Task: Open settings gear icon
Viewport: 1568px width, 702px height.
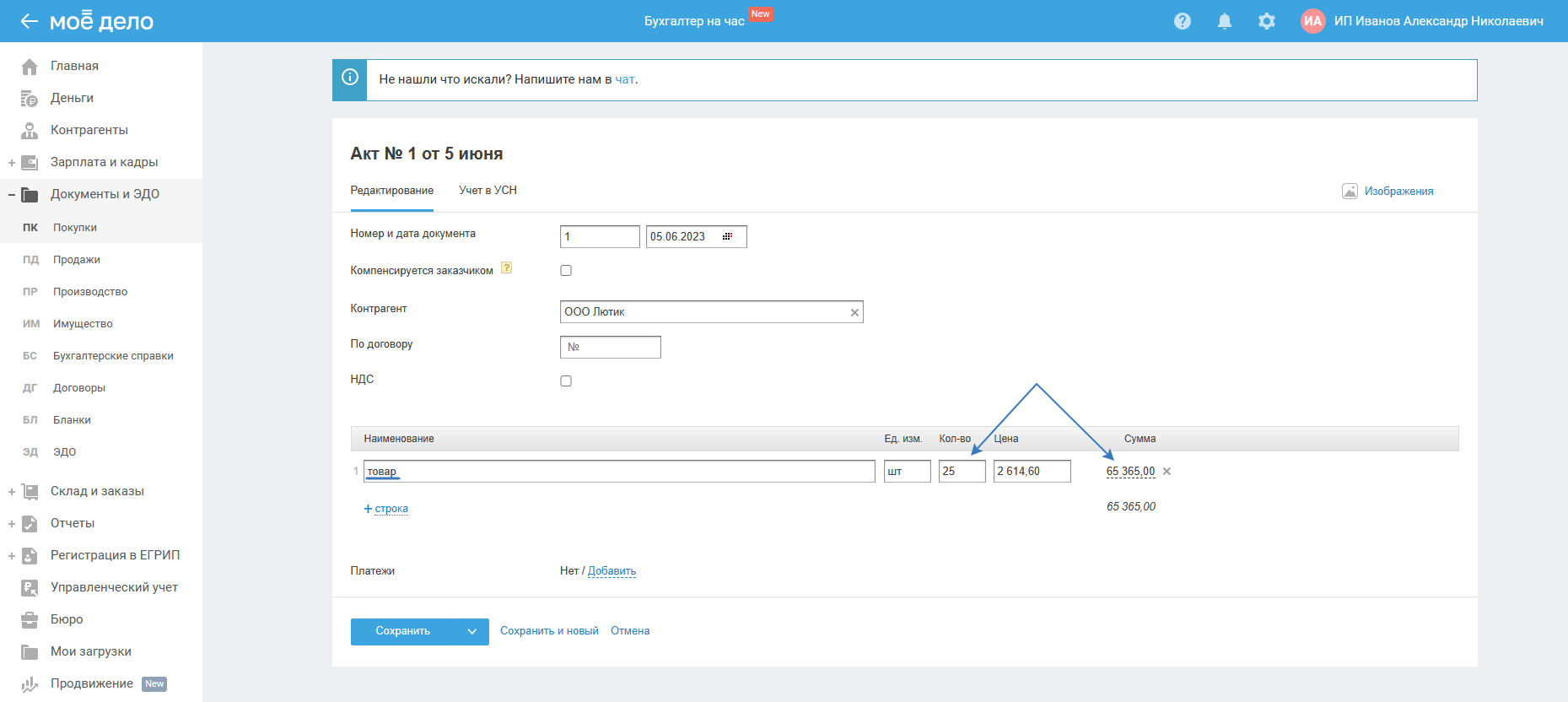Action: point(1267,21)
